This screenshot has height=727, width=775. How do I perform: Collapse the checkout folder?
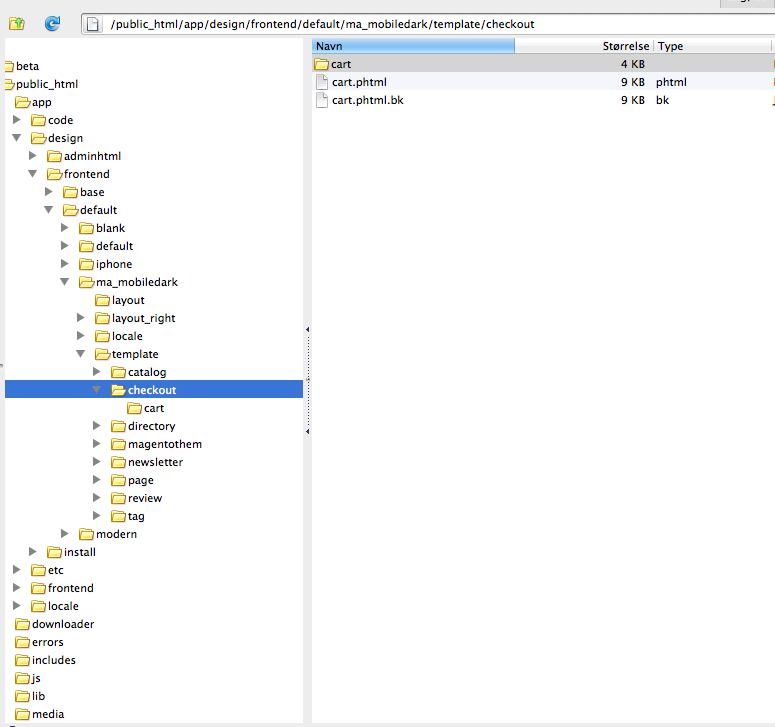coord(97,390)
